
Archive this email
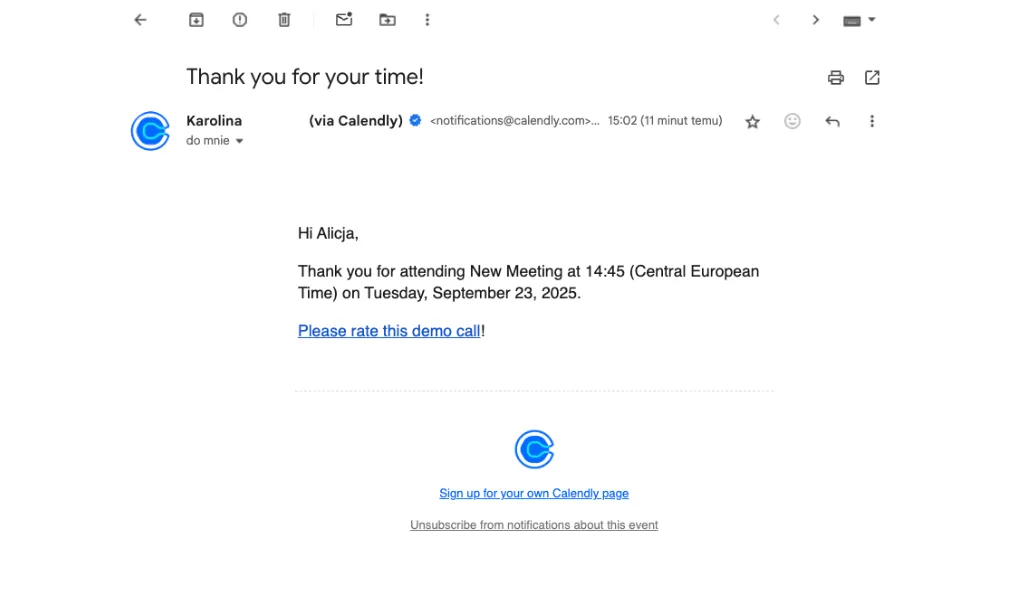196,19
